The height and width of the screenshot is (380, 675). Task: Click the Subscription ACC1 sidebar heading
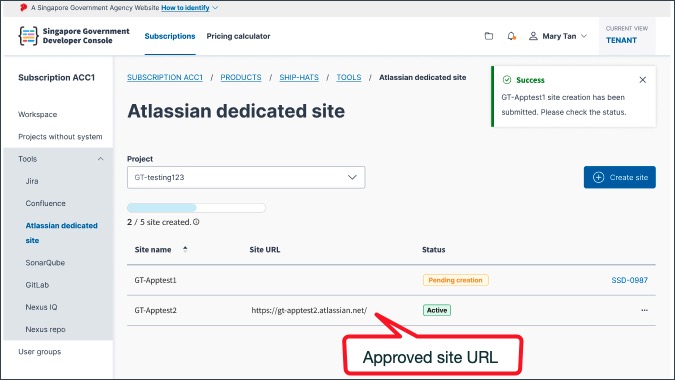56,77
